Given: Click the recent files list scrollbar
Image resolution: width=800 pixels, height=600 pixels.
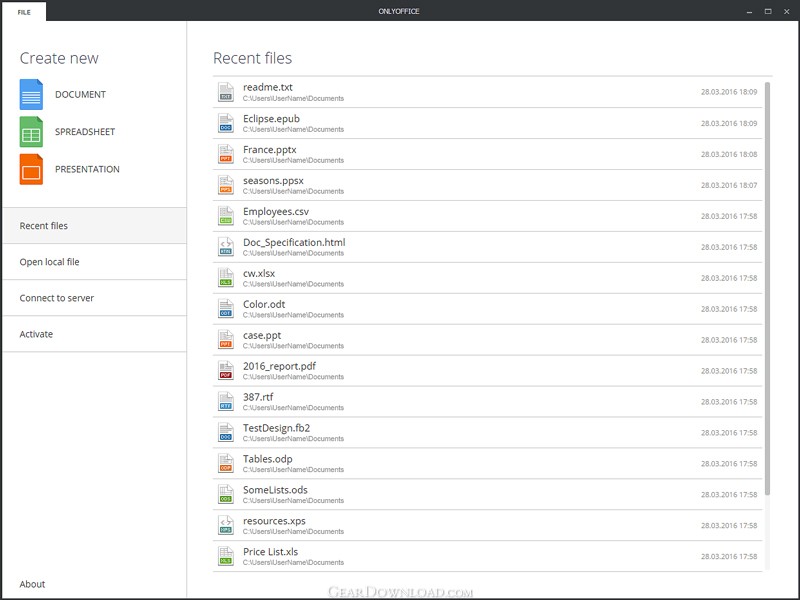Looking at the screenshot, I should pos(767,288).
